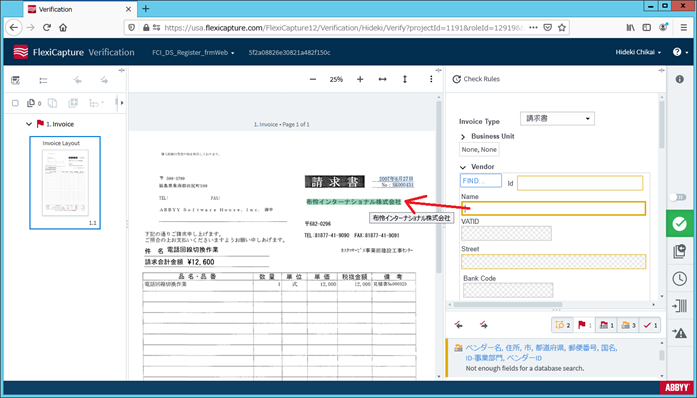Screen dimensions: 697x398
Task: Filter by red flag errors counter
Action: [x=584, y=326]
